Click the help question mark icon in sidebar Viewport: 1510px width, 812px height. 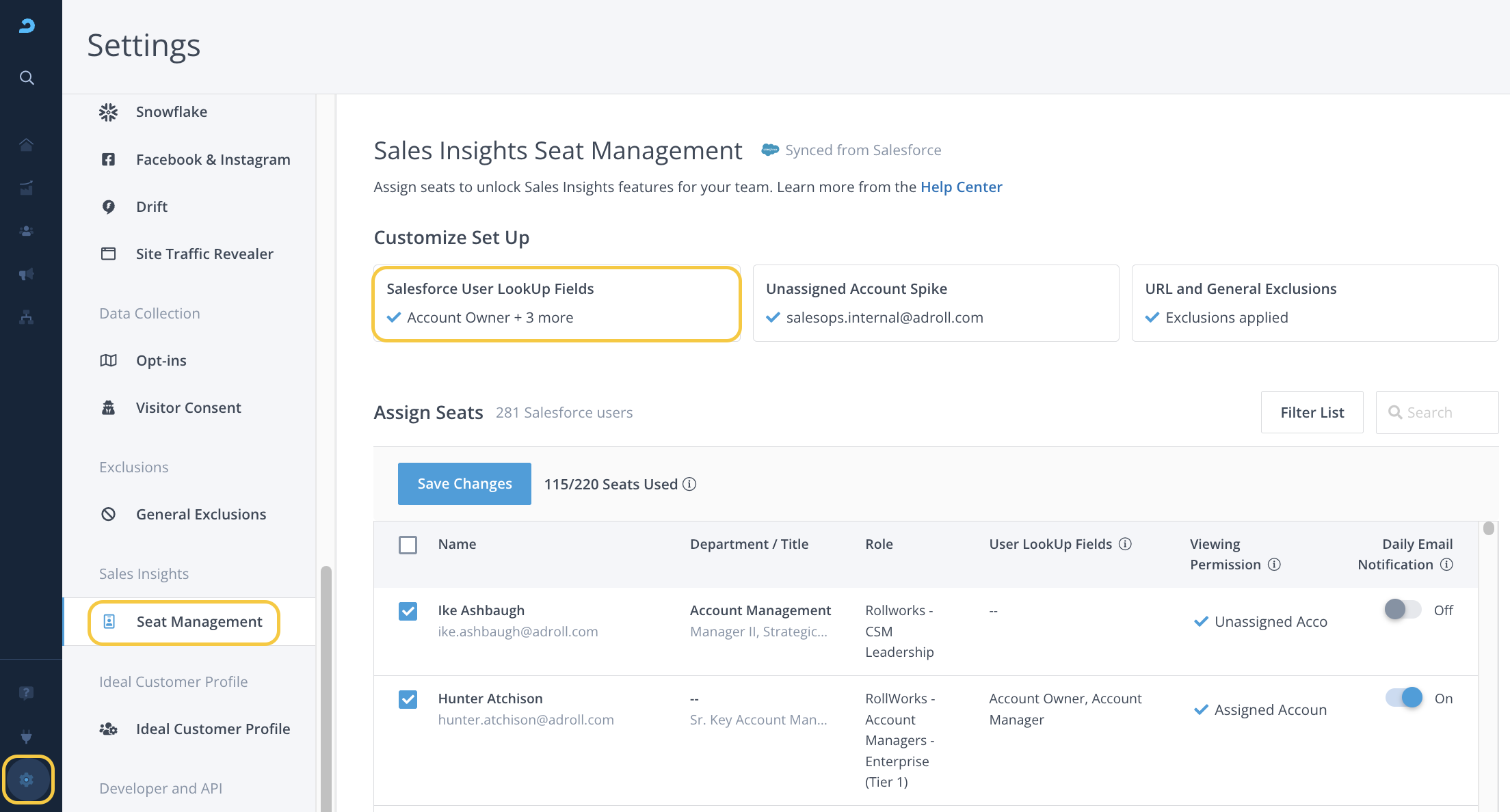27,693
